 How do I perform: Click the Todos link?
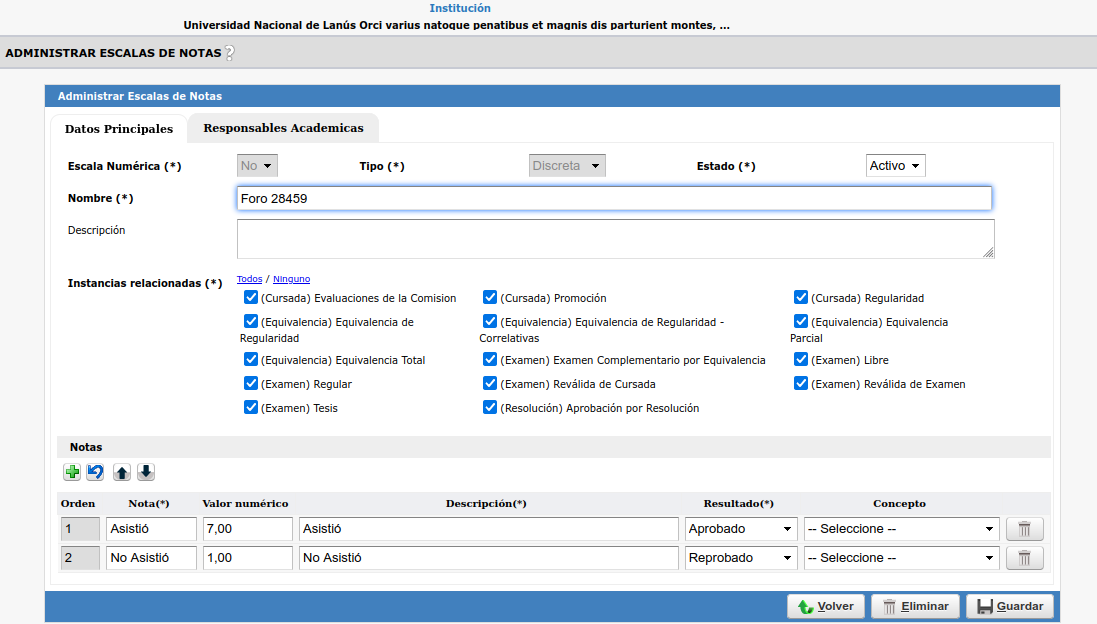point(249,279)
